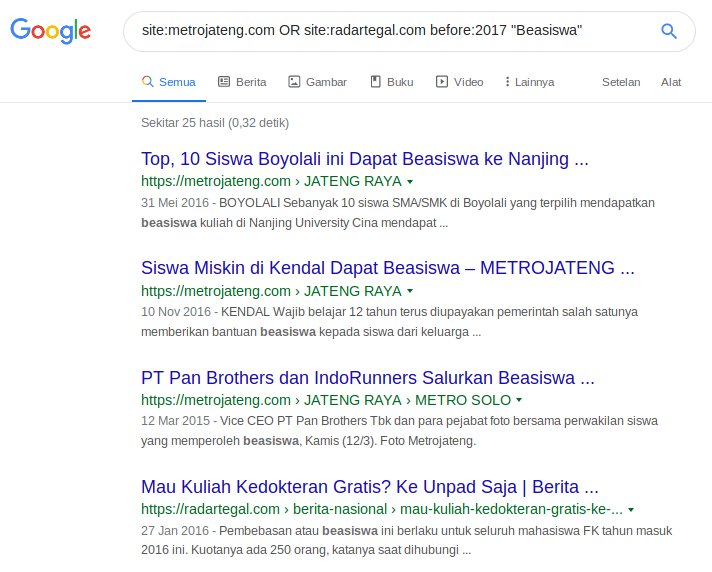Open the Alat tools option
The height and width of the screenshot is (572, 712).
(671, 82)
